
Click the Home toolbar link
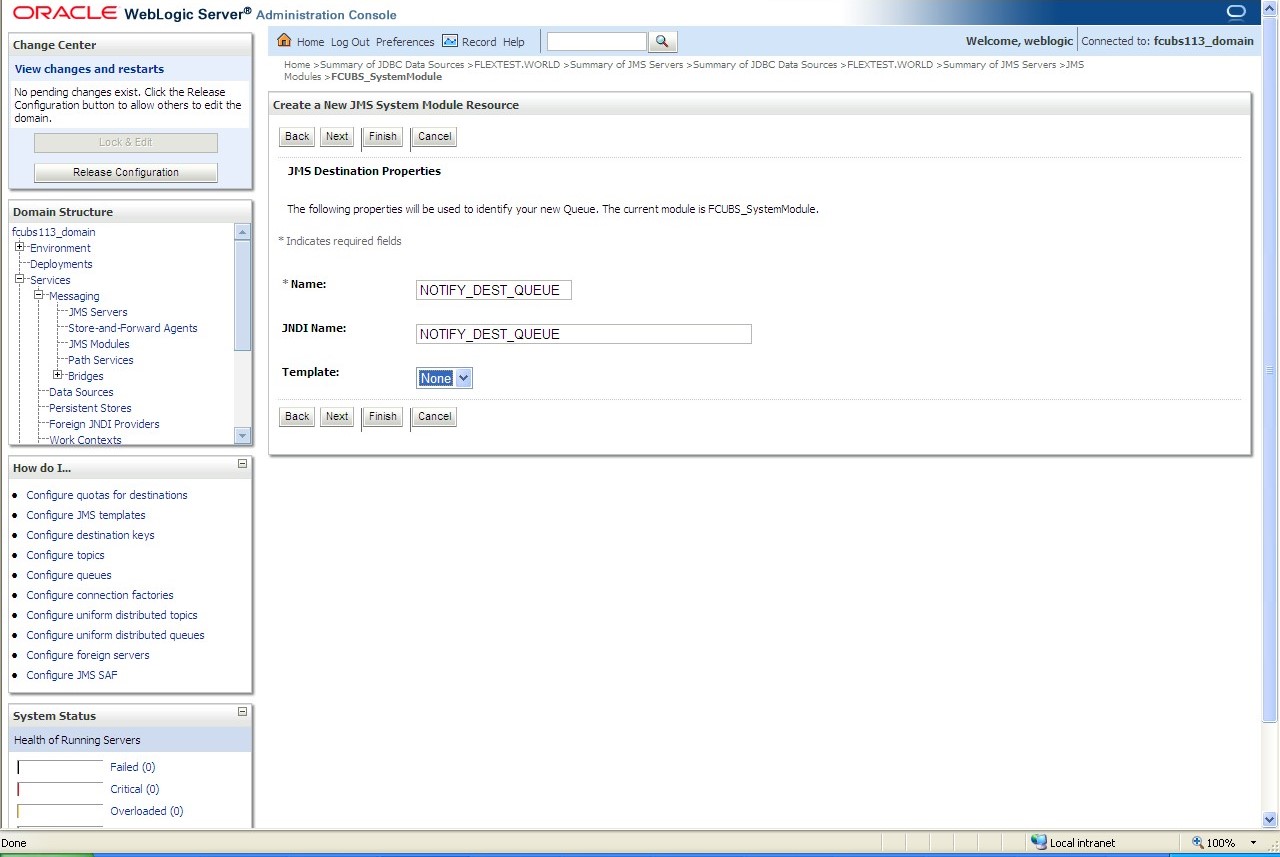[x=310, y=42]
